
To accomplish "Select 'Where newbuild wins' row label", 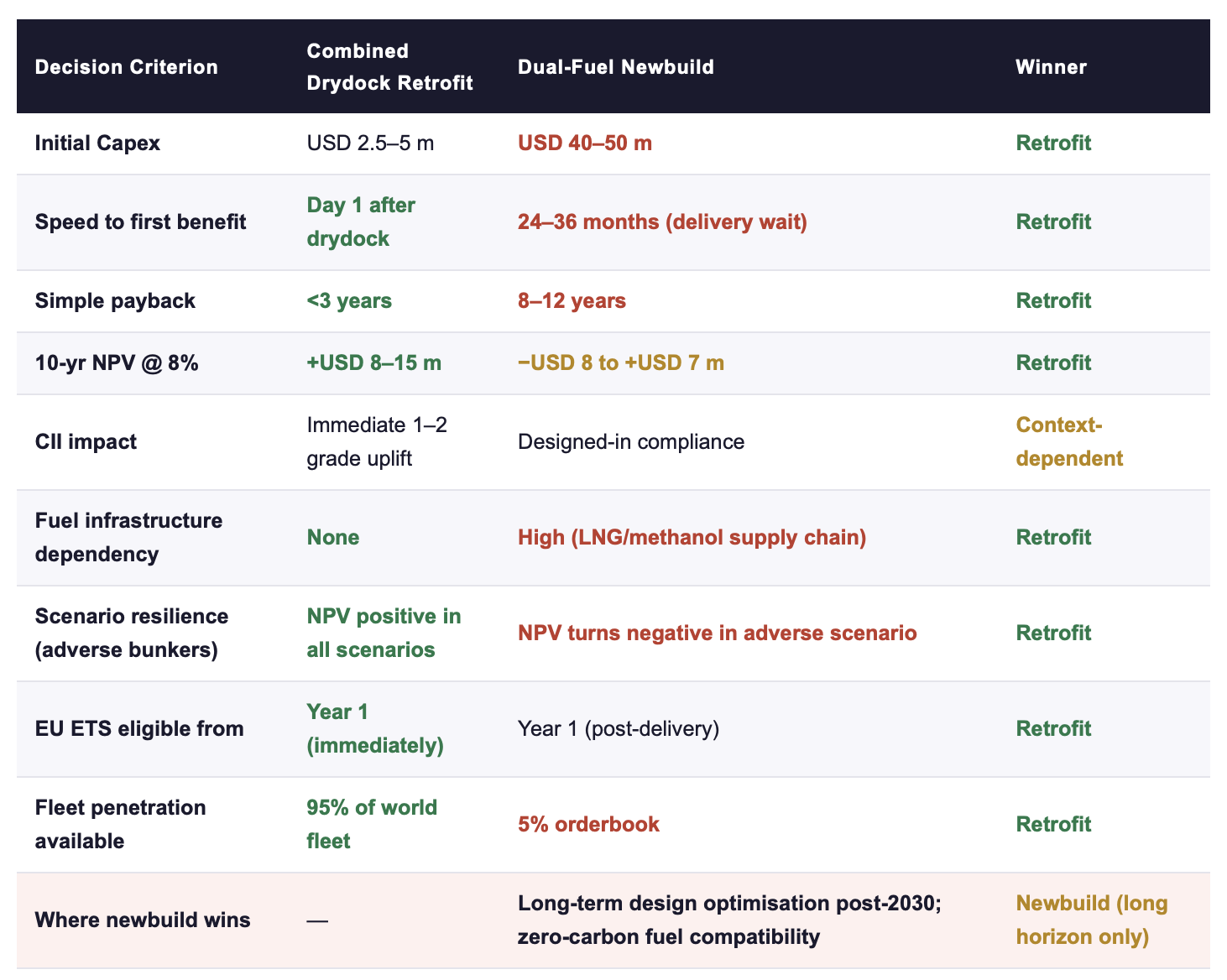I will tap(143, 920).
